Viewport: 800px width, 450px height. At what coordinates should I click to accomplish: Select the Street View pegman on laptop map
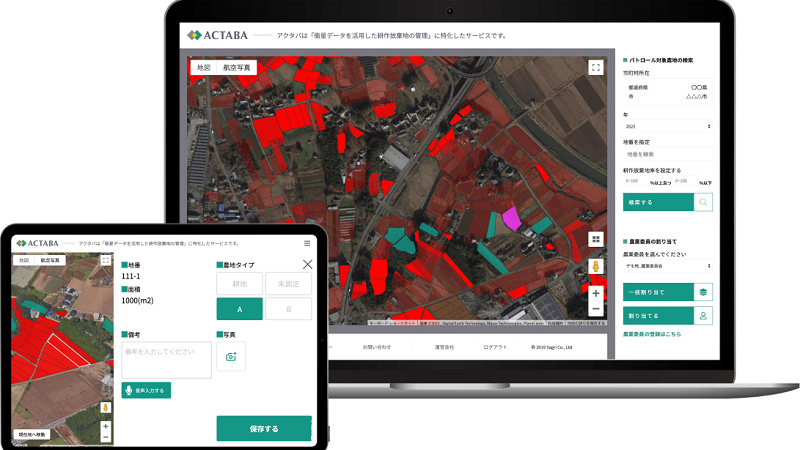tap(595, 266)
